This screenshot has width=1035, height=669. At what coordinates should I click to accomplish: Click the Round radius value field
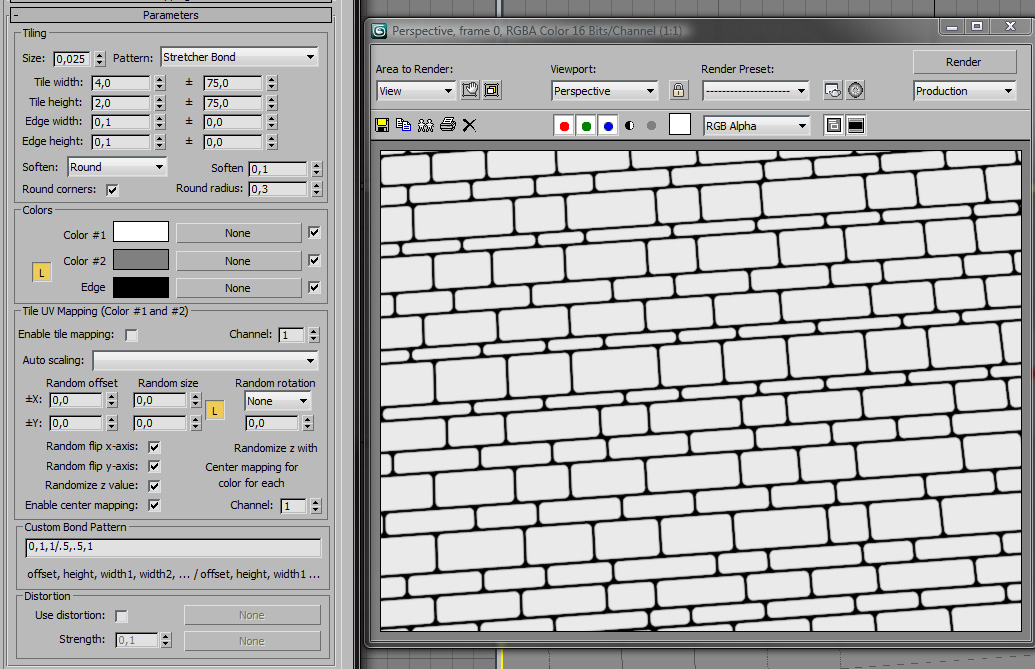point(278,189)
